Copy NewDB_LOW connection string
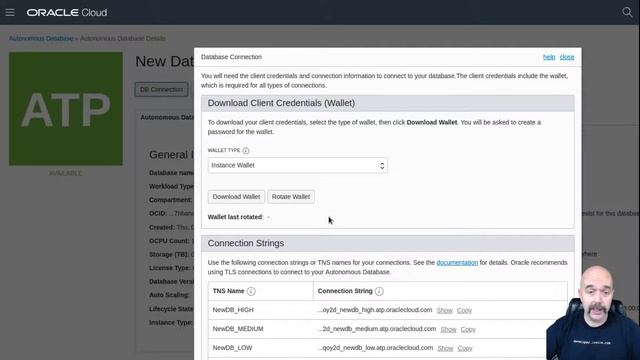The width and height of the screenshot is (640, 360). tap(465, 348)
